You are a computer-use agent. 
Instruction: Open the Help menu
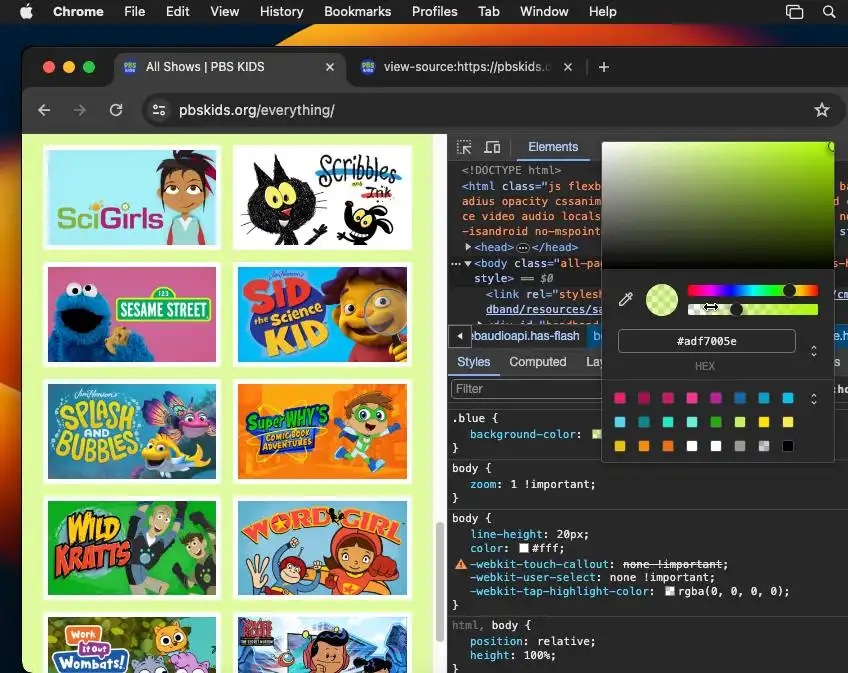coord(602,11)
